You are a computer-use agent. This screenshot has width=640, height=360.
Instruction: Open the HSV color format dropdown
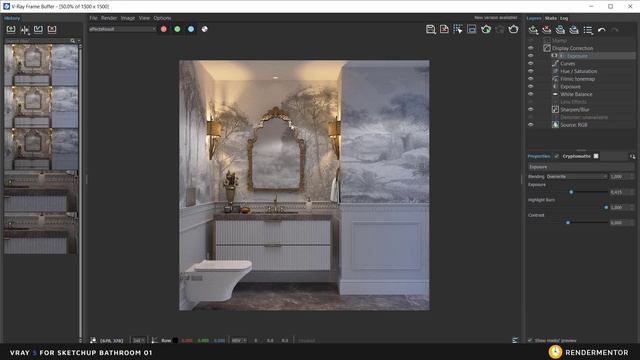coord(238,340)
